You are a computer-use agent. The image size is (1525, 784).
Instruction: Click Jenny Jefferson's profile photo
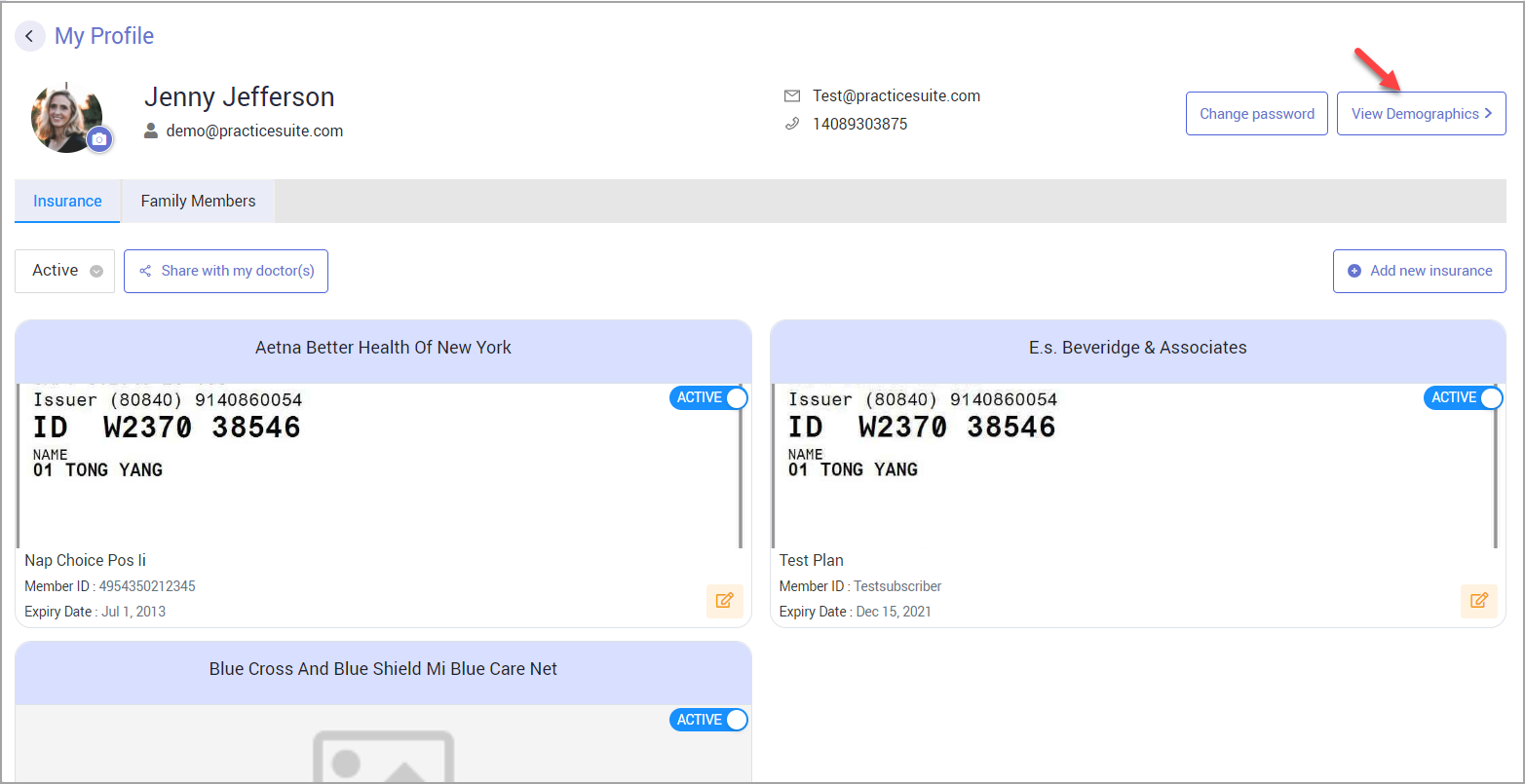coord(65,117)
